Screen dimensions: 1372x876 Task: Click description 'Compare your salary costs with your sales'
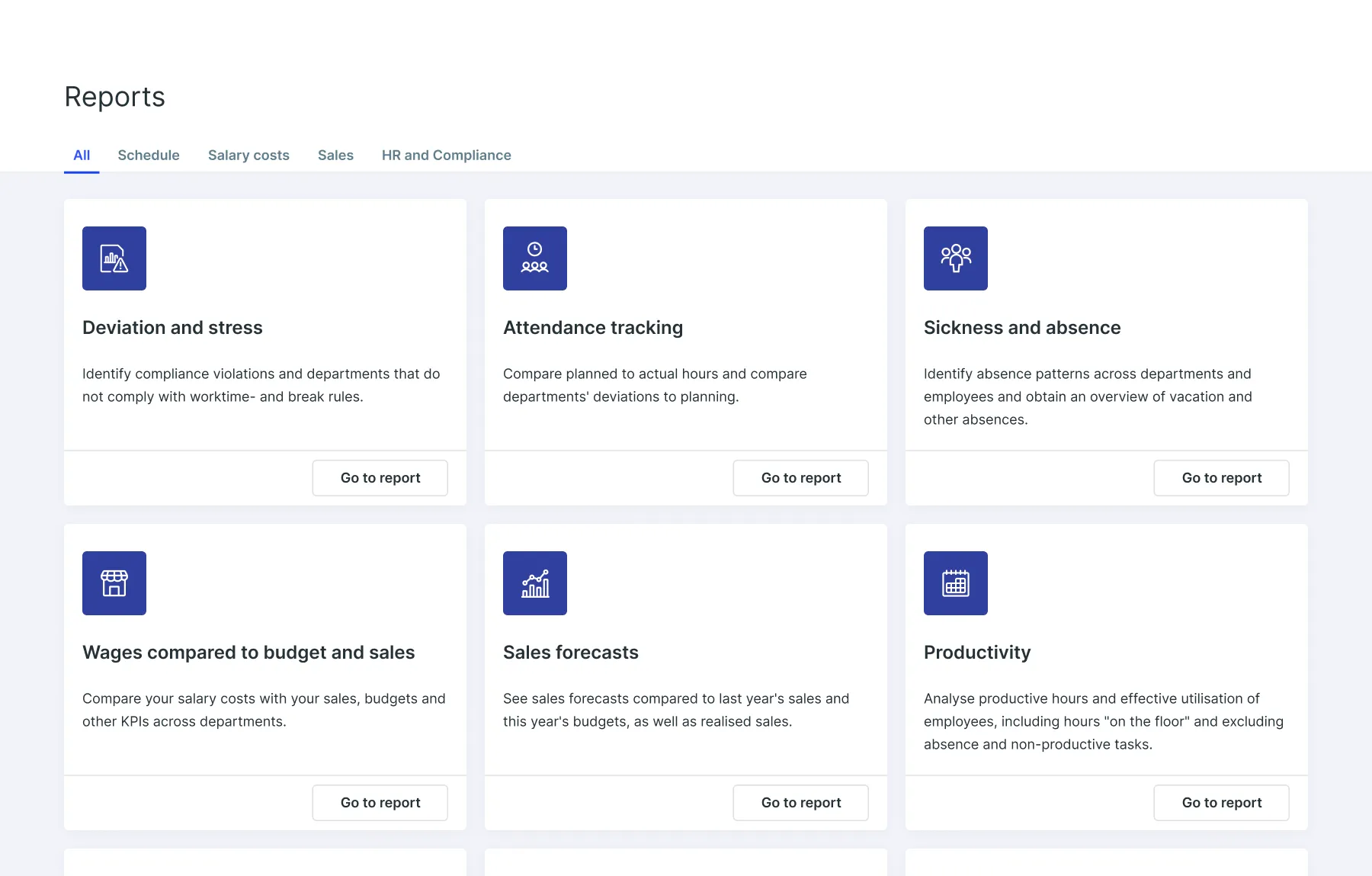click(x=264, y=710)
